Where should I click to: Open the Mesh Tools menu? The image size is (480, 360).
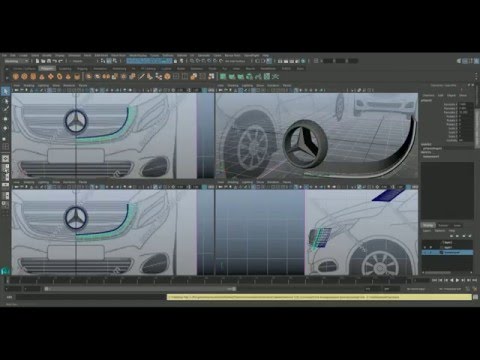pos(118,55)
